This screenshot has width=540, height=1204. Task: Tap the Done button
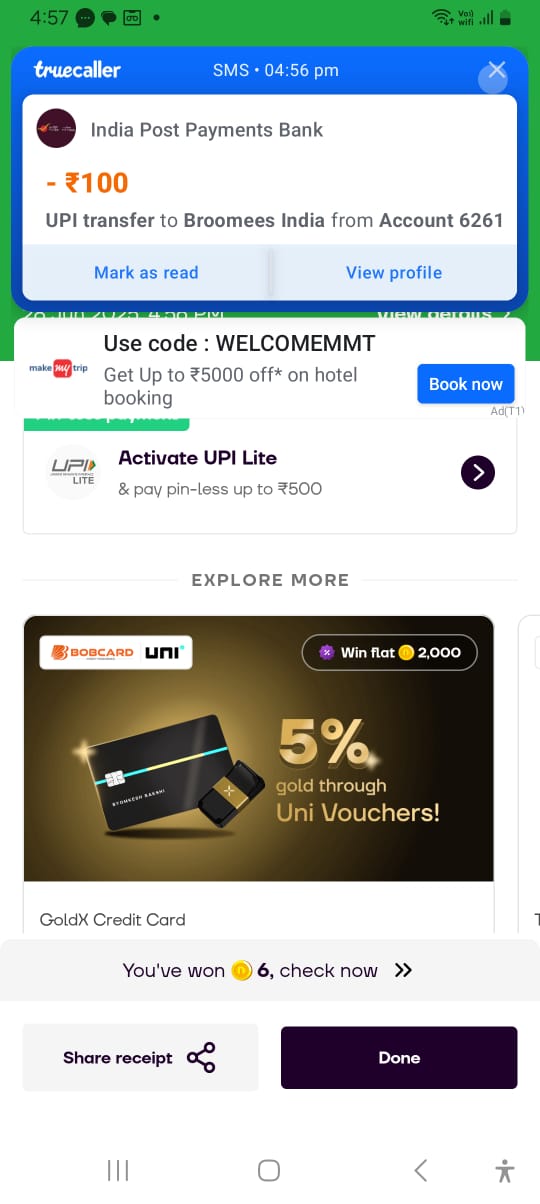pos(399,1057)
